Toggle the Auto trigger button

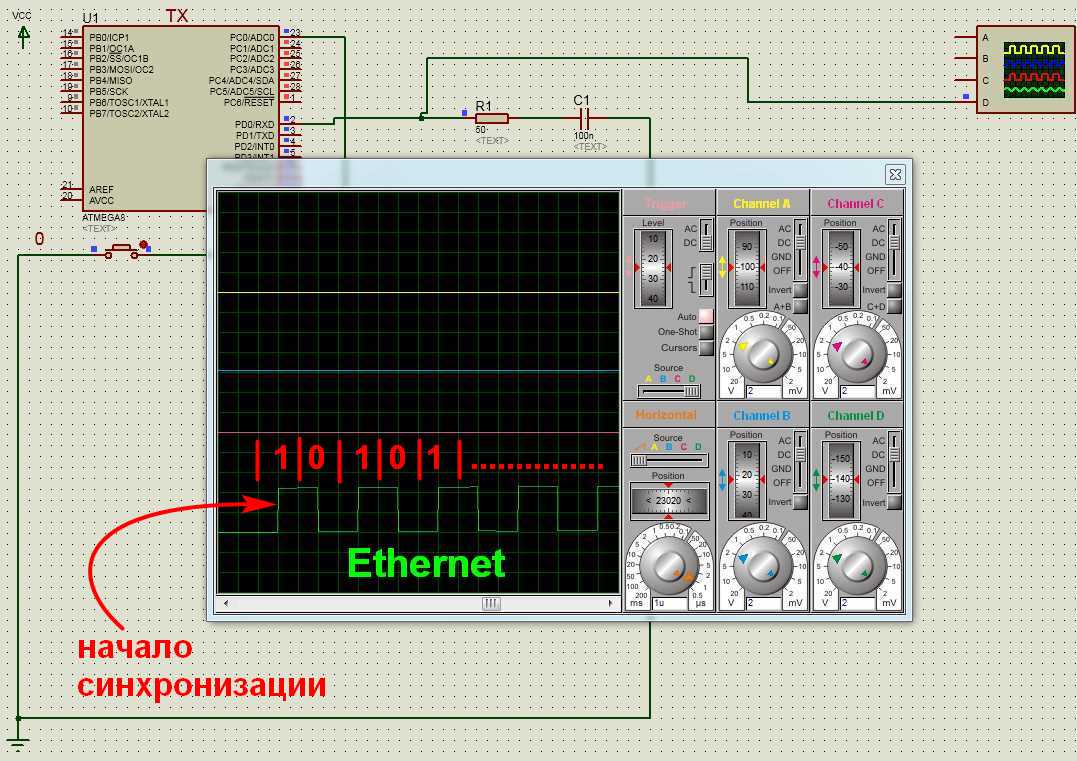706,316
